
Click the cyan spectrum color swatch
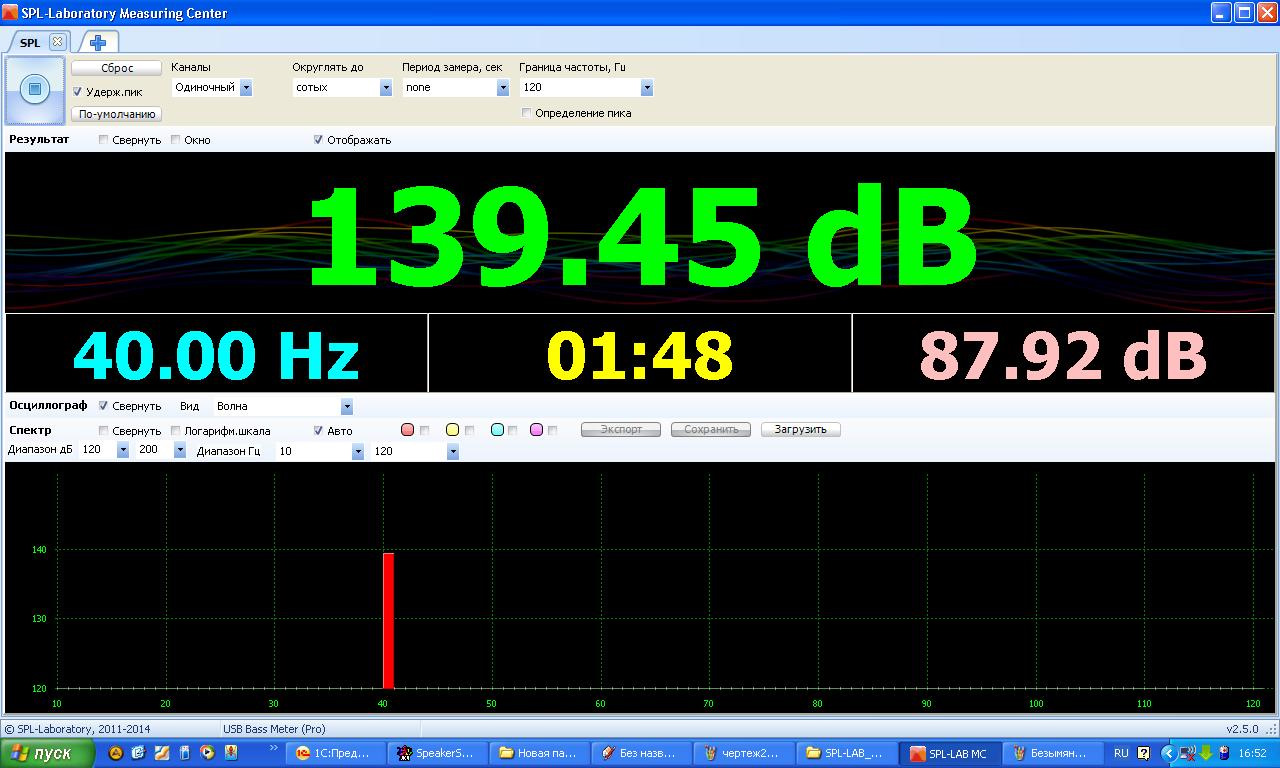pos(497,430)
